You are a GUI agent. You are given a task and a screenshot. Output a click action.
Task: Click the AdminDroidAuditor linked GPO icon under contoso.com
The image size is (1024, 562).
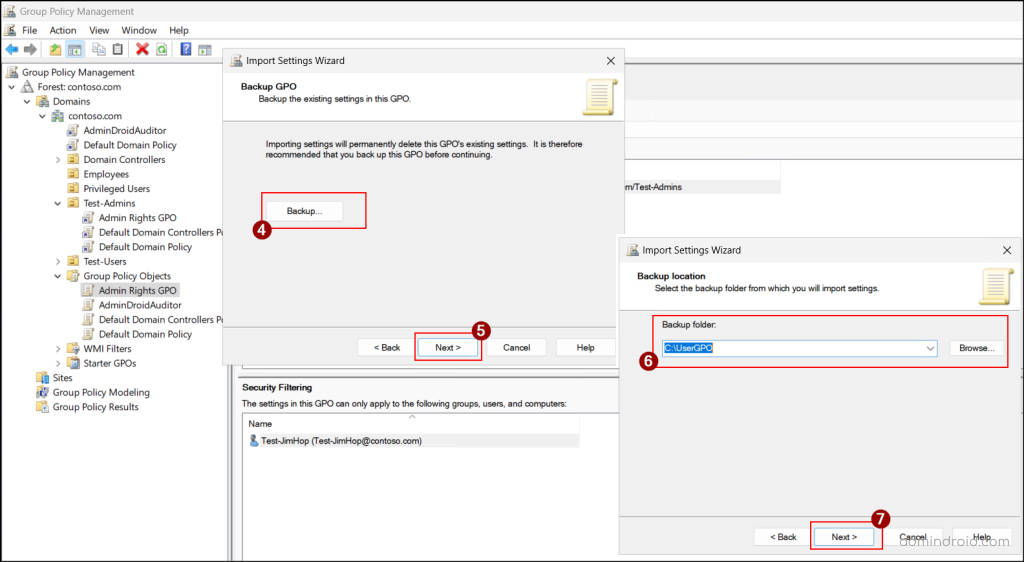[73, 131]
